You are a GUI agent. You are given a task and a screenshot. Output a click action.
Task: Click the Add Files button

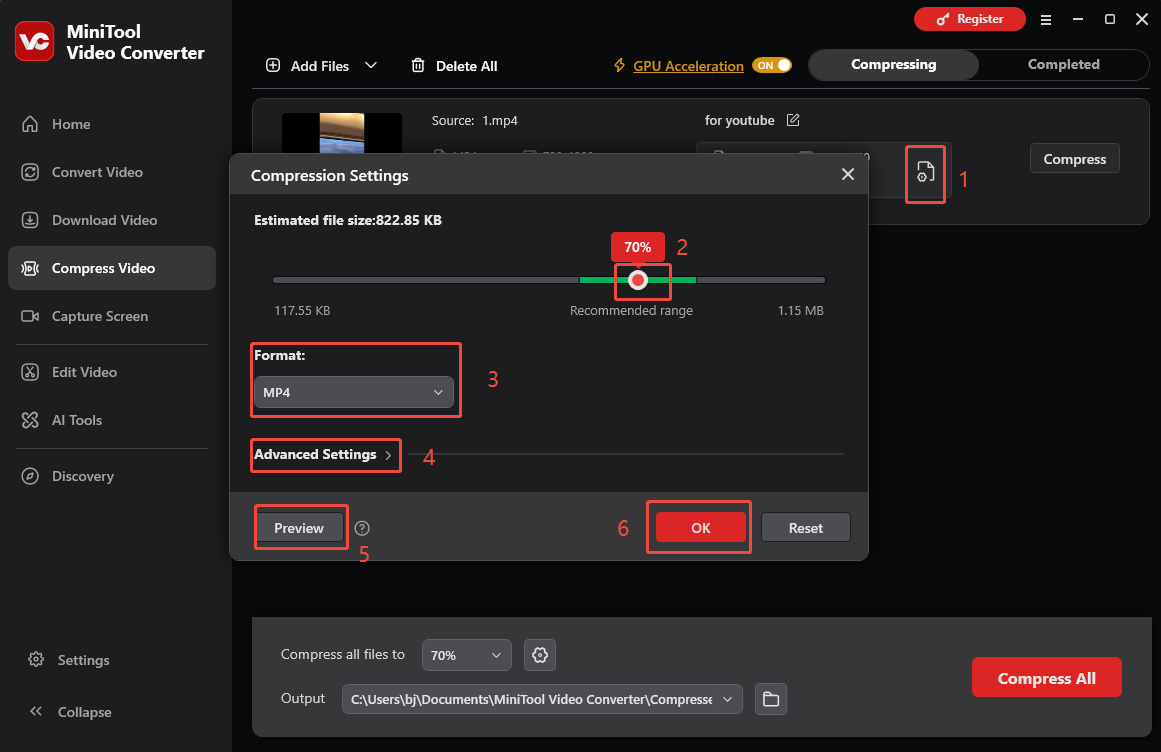point(307,66)
